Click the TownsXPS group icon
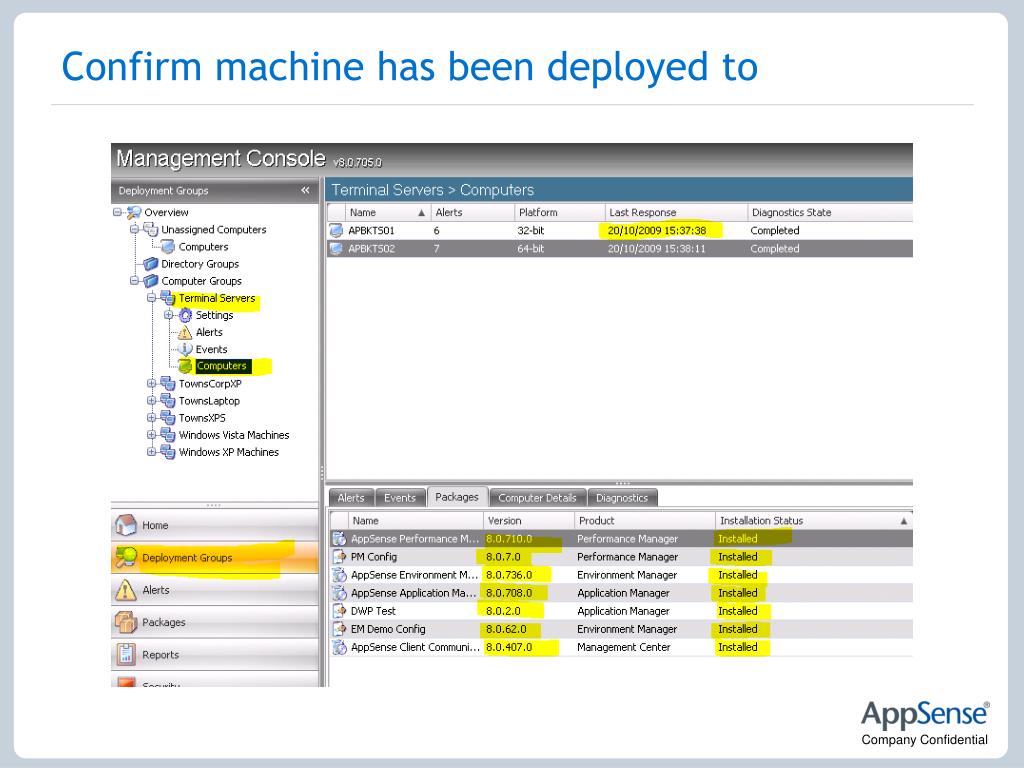1024x768 pixels. coord(168,417)
